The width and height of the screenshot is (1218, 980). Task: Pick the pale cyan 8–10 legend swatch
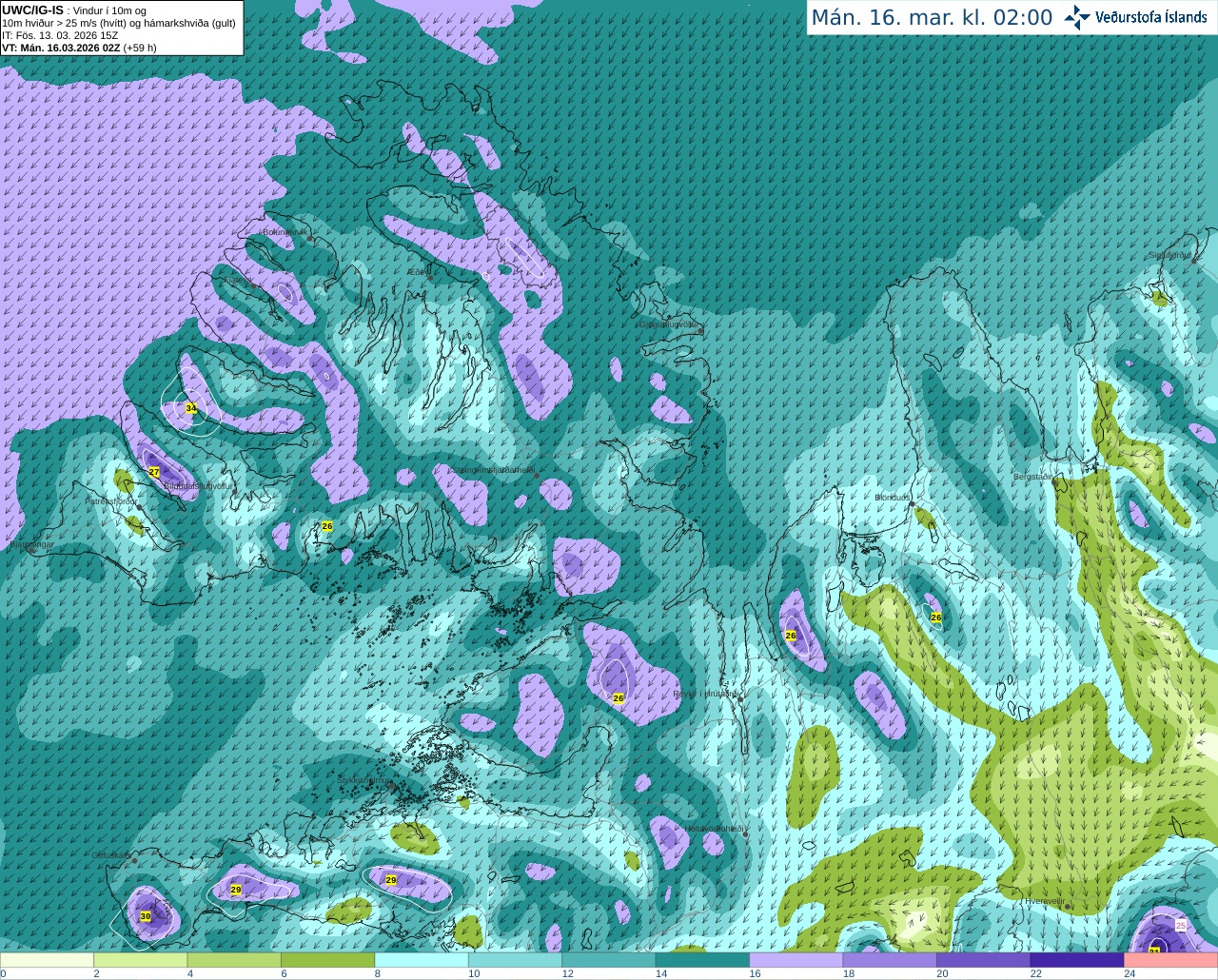422,960
